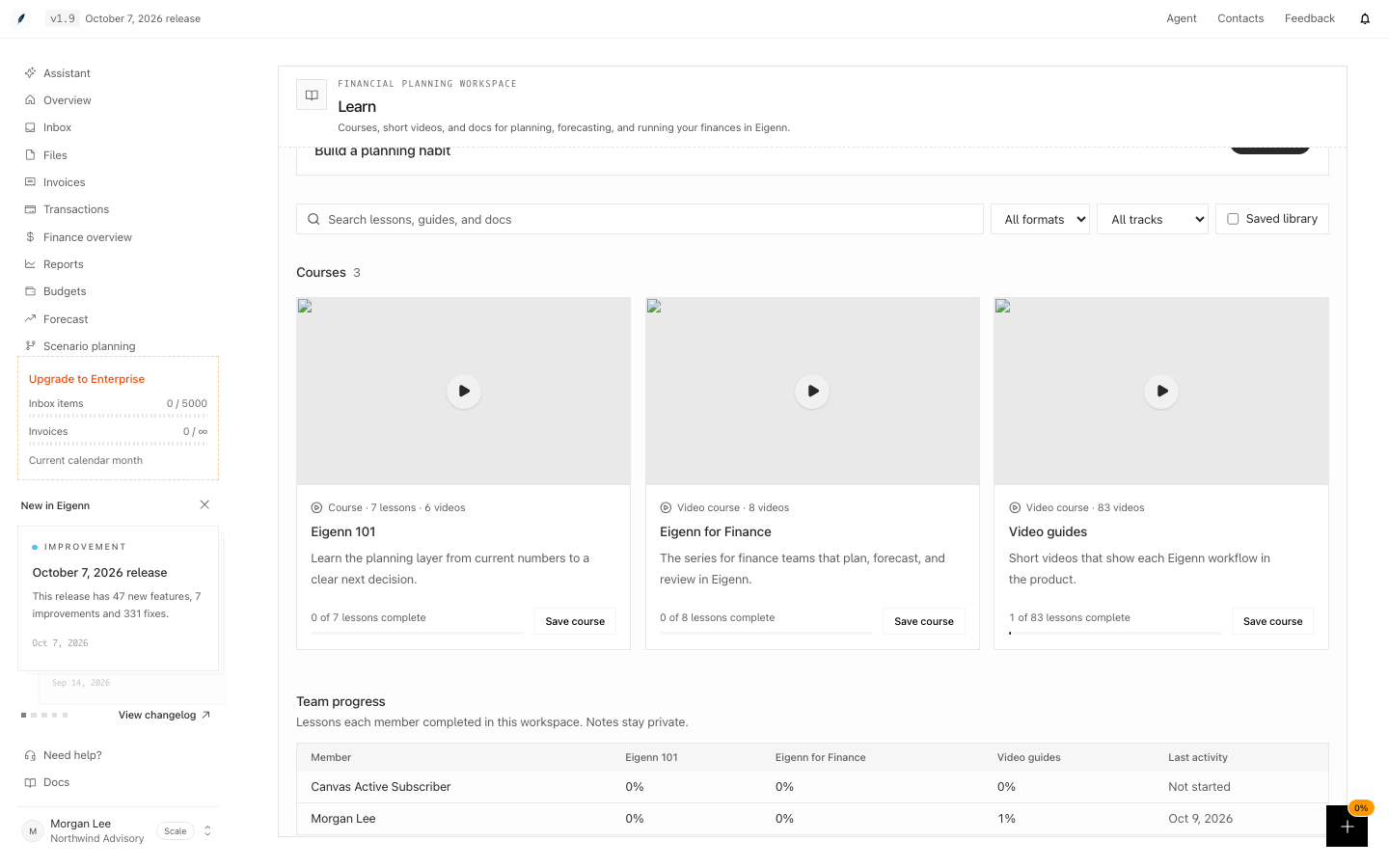The height and width of the screenshot is (868, 1389).
Task: Click the Forecast trend arrow icon
Action: (30, 319)
